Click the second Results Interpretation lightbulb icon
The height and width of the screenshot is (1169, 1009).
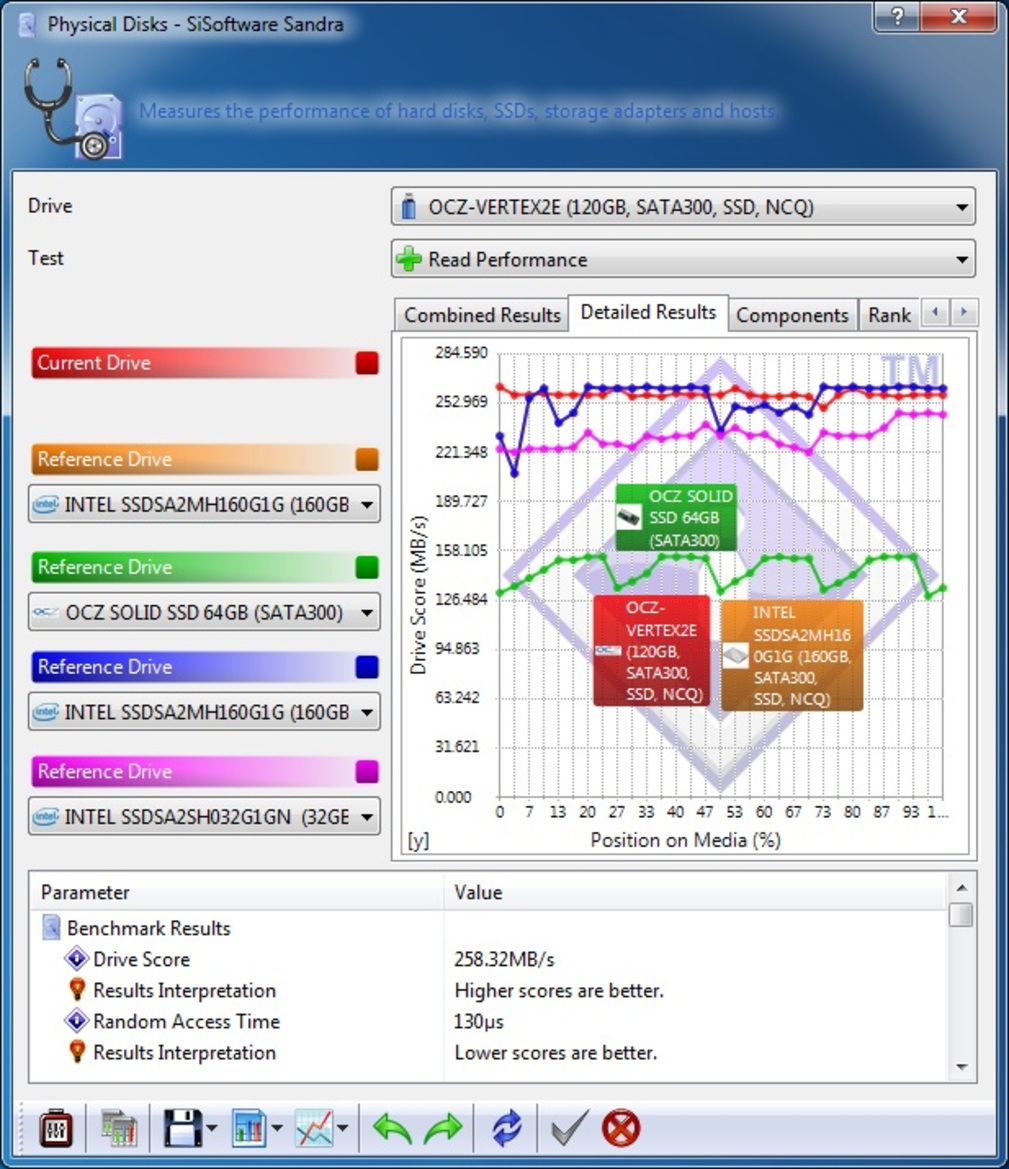(76, 1052)
